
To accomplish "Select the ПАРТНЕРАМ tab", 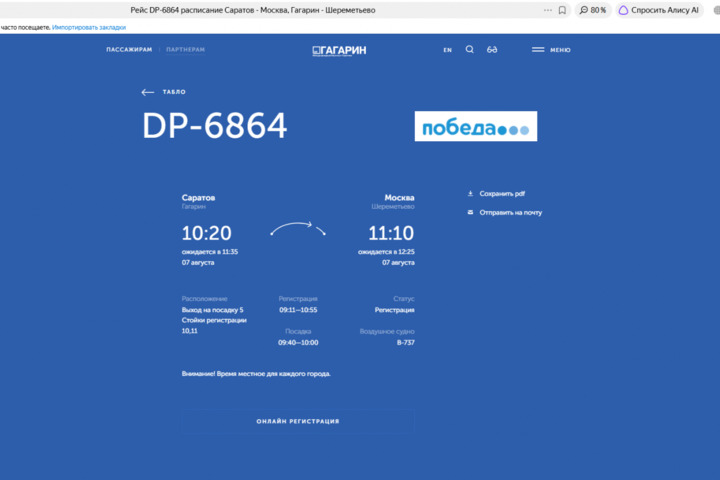I will point(186,50).
